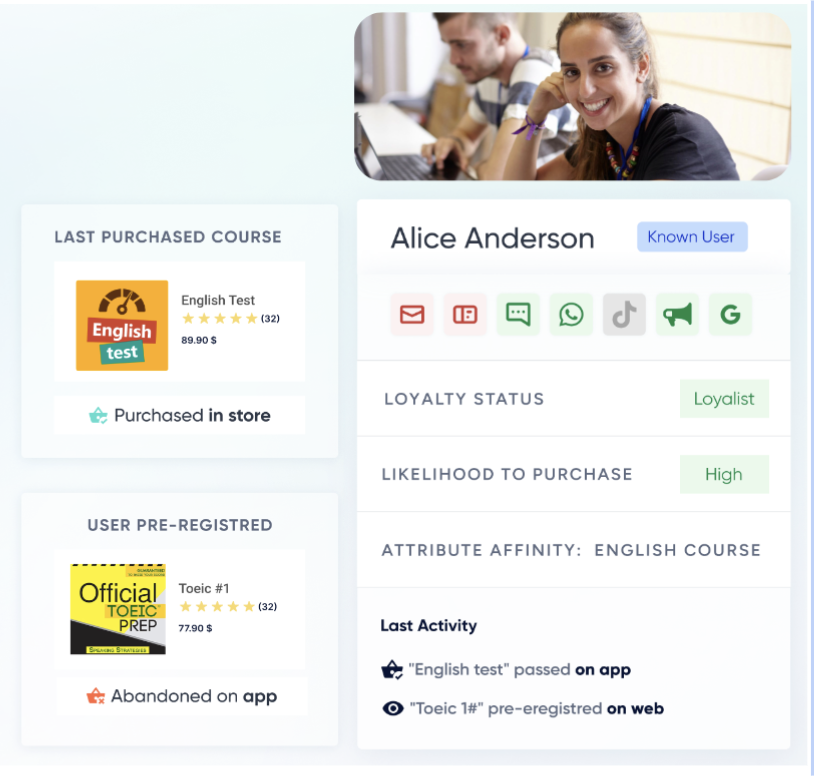Open the SMS chat bubble icon
The image size is (814, 776).
click(x=518, y=315)
